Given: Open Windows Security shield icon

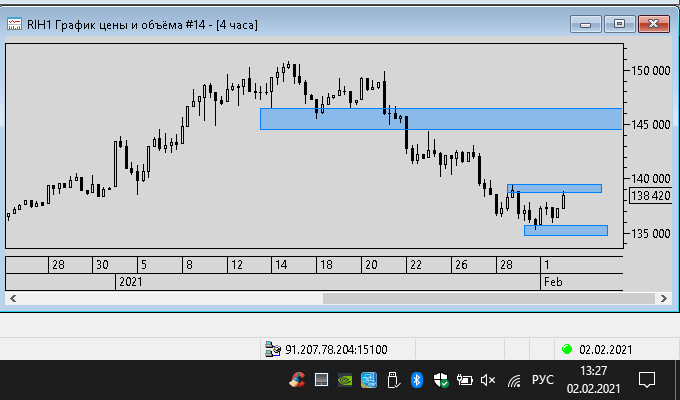Looking at the screenshot, I should tap(441, 380).
